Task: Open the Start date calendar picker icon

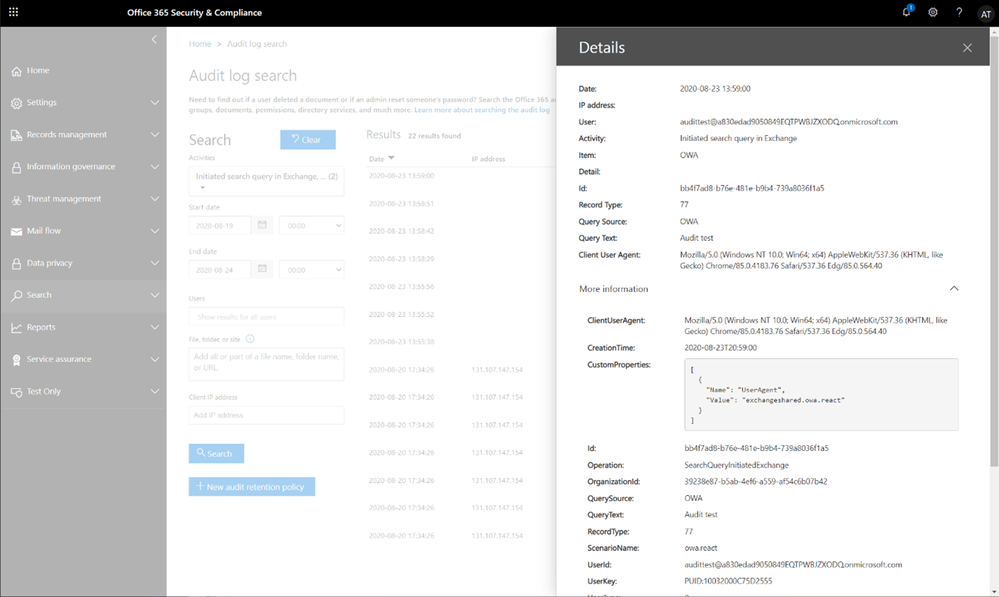Action: 262,225
